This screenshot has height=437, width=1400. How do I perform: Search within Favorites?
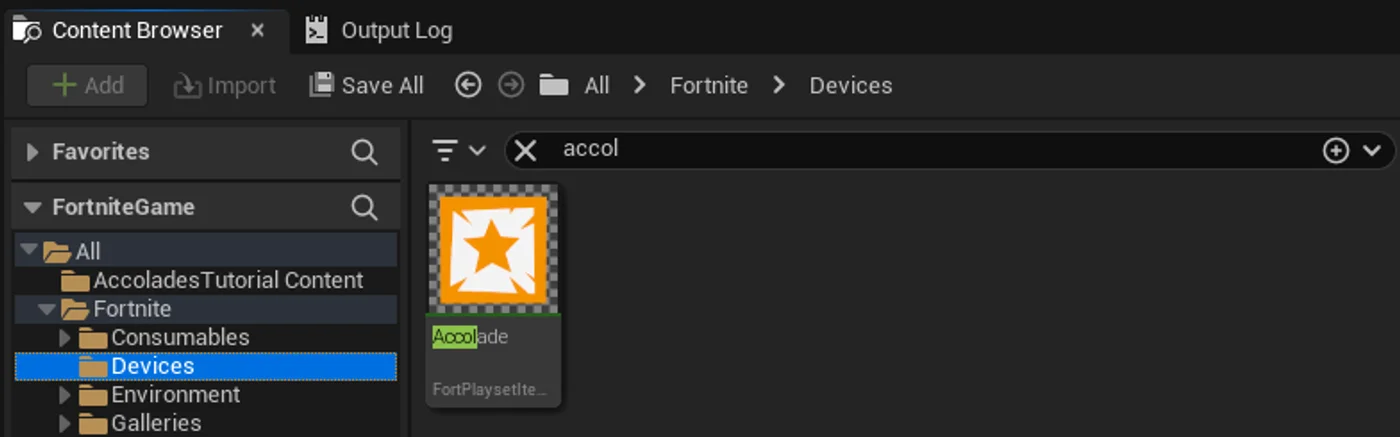(x=365, y=152)
